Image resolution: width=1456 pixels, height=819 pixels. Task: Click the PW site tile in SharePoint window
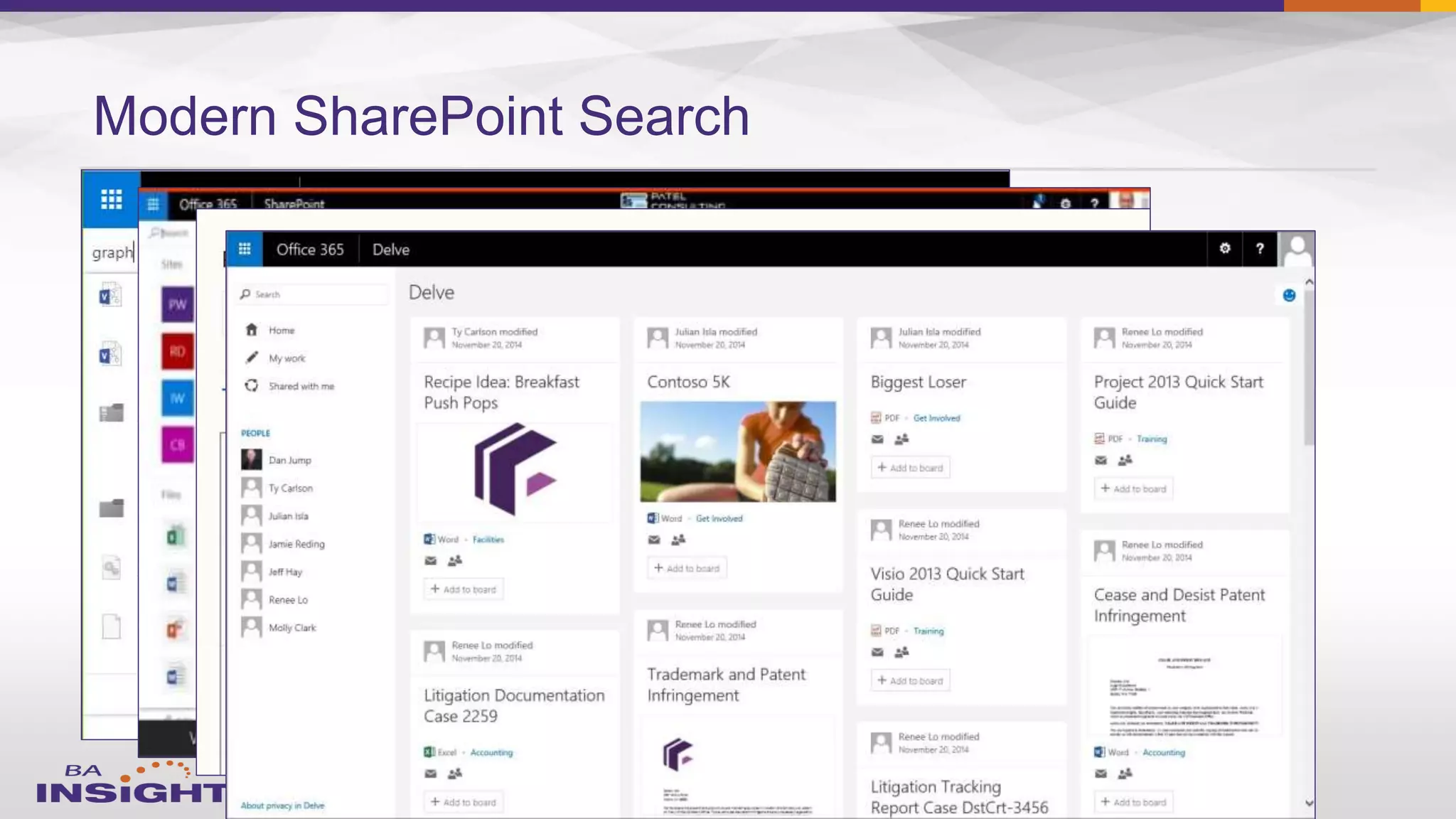pos(177,305)
